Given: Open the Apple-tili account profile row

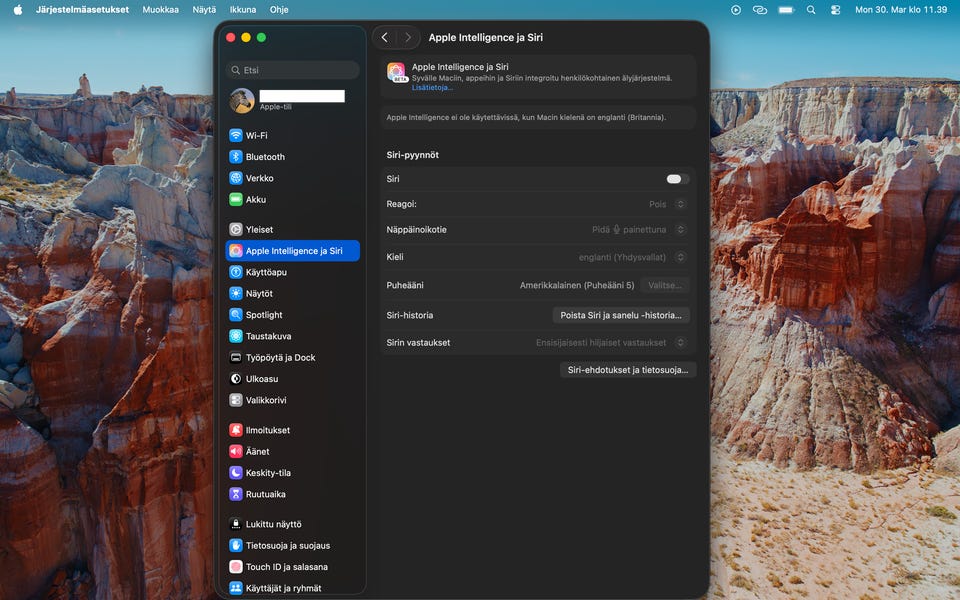Looking at the screenshot, I should click(293, 100).
